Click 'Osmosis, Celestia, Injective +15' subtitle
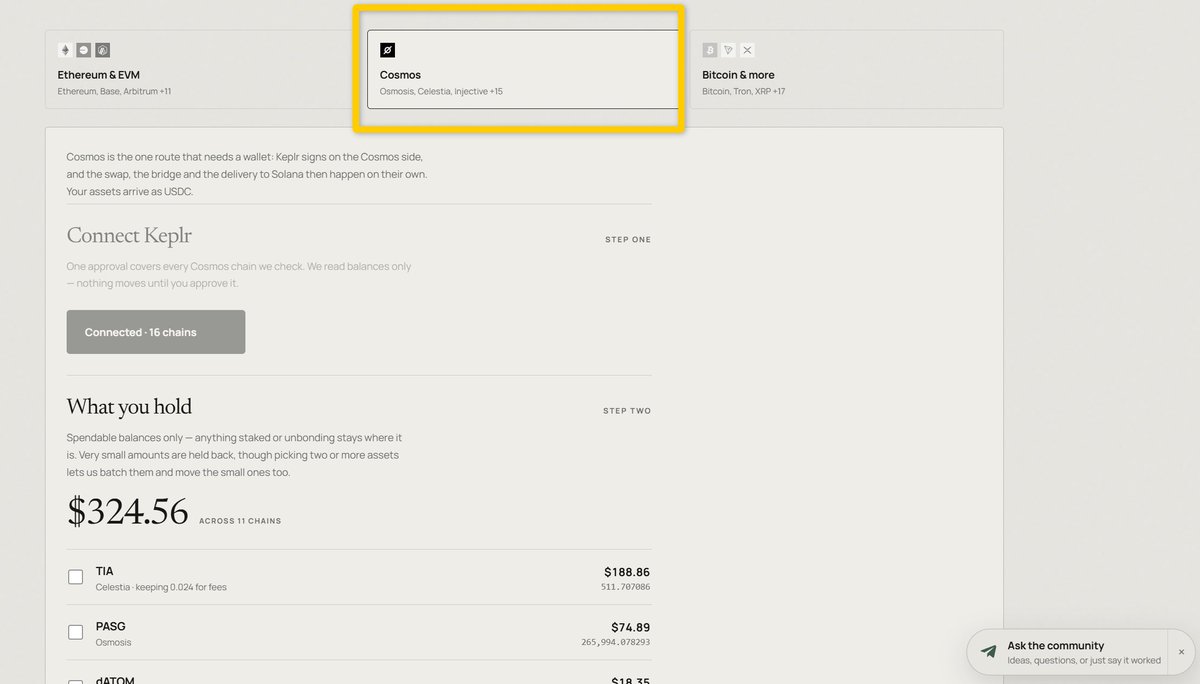This screenshot has height=684, width=1200. point(441,91)
